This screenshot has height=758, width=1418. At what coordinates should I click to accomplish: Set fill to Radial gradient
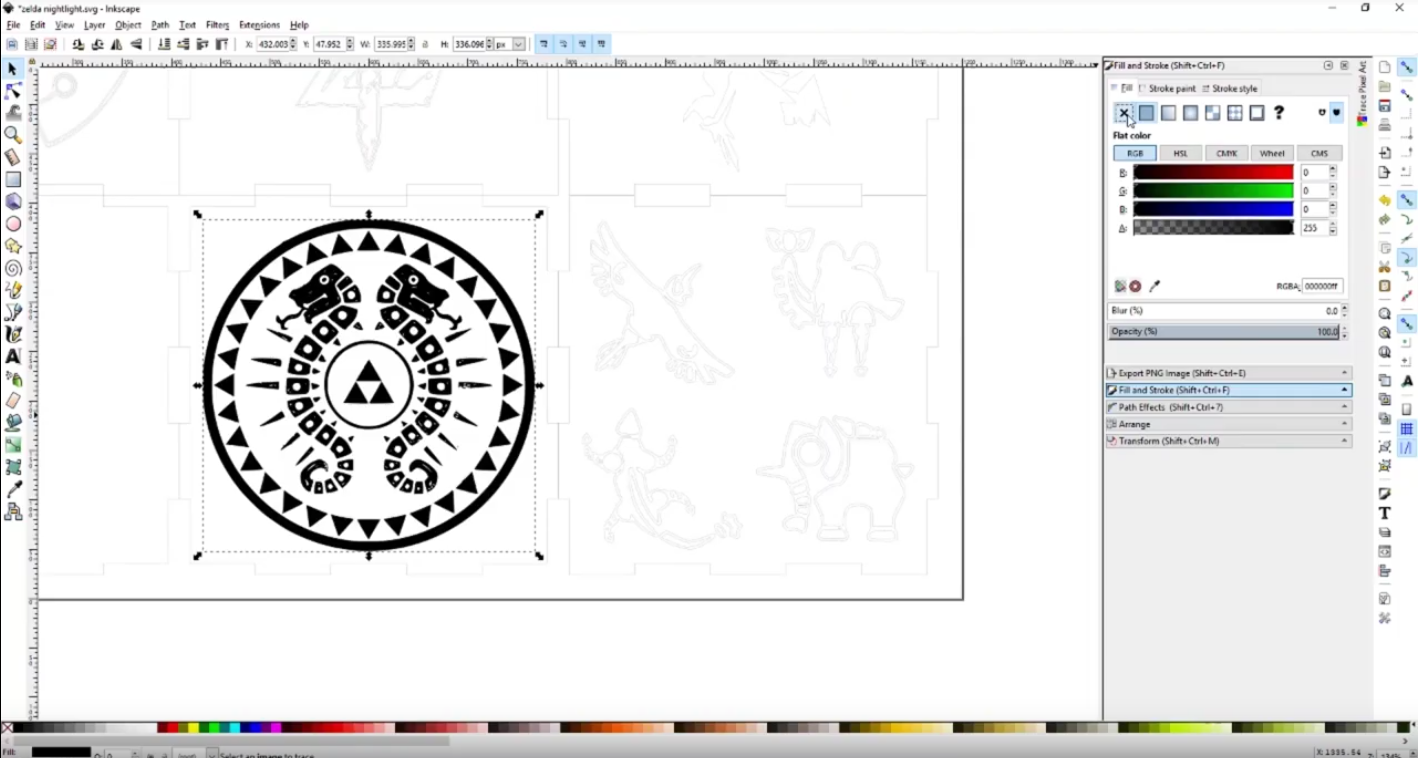click(1190, 113)
